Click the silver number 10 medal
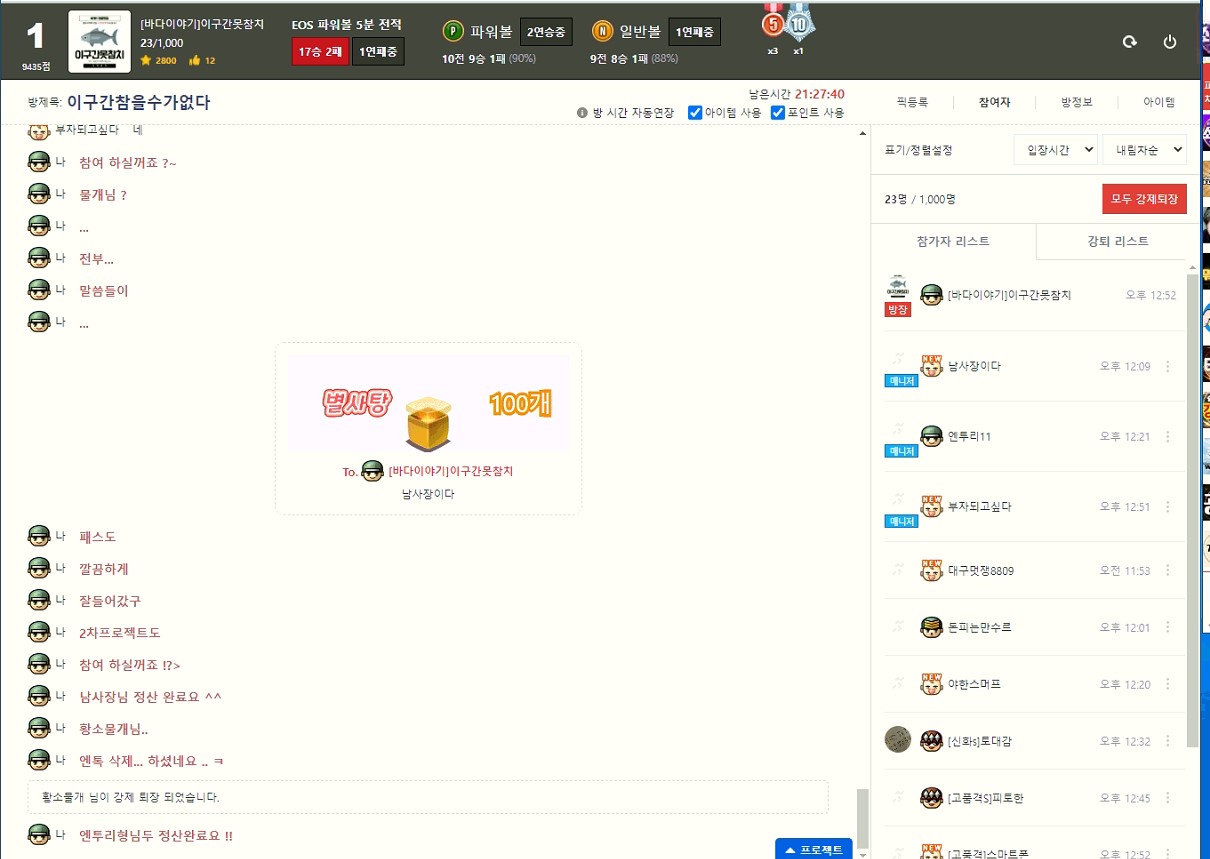Image resolution: width=1210 pixels, height=859 pixels. [798, 22]
